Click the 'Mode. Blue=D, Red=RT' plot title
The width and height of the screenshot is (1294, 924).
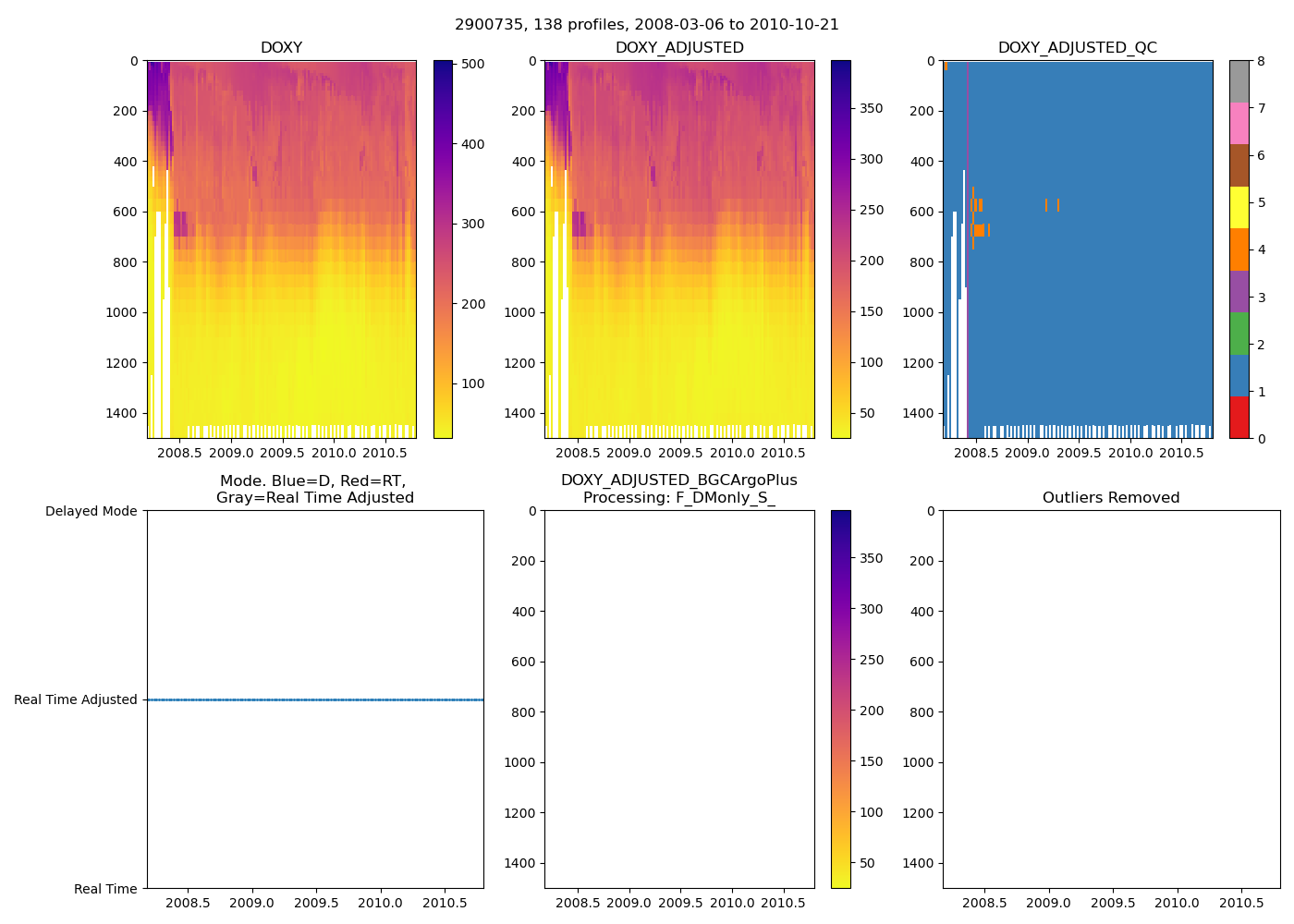pyautogui.click(x=314, y=489)
